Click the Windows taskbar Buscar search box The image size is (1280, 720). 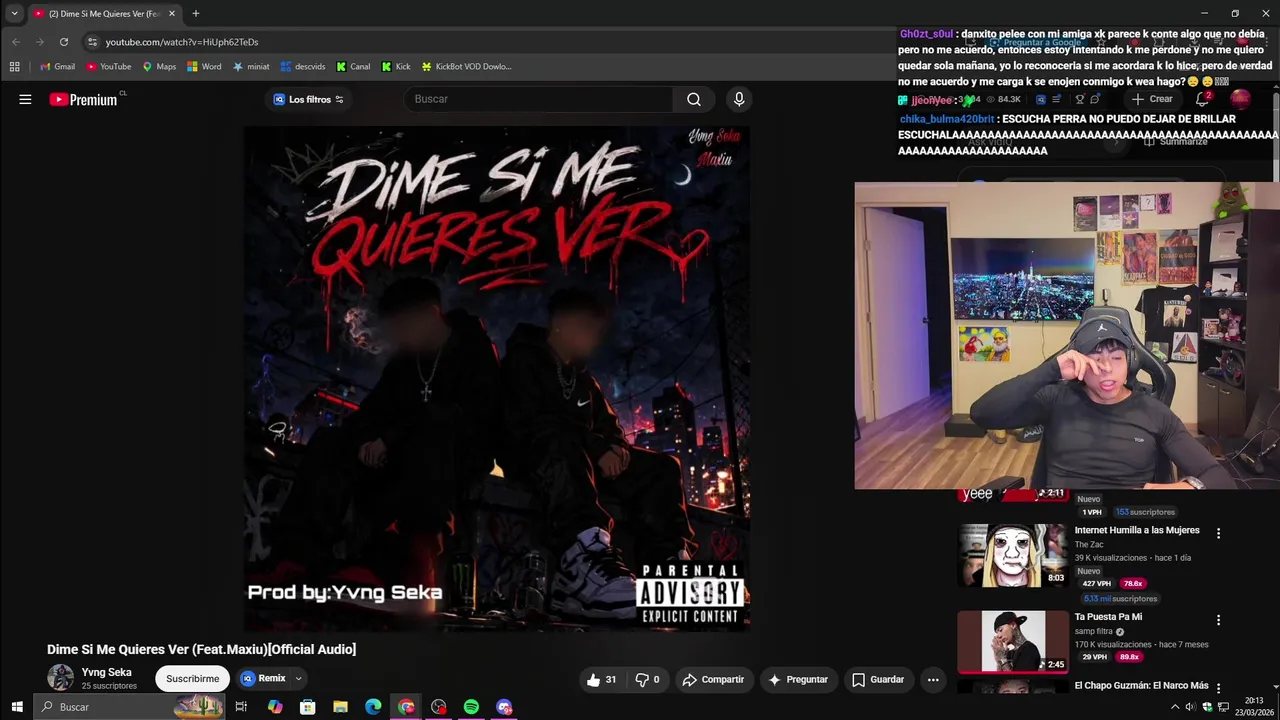pos(130,707)
